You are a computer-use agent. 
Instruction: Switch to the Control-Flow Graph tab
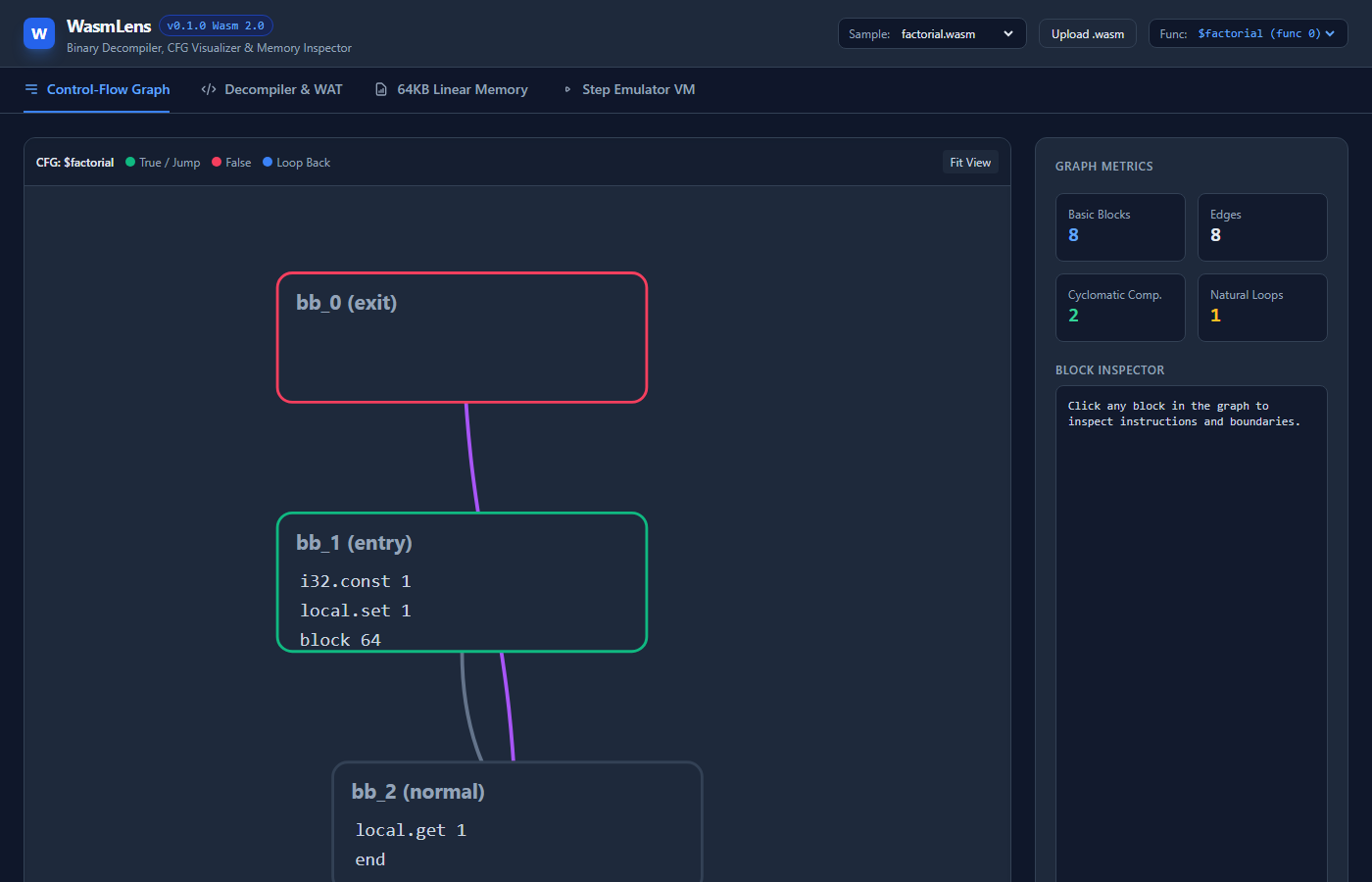[97, 89]
